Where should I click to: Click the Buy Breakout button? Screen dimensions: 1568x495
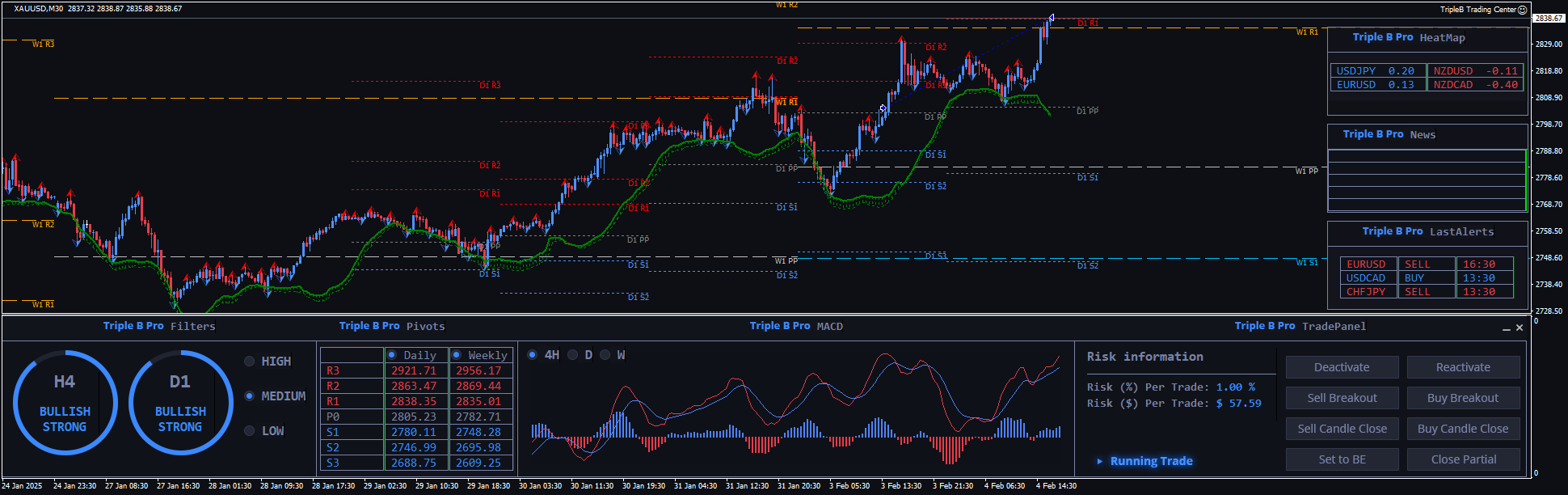click(x=1463, y=398)
